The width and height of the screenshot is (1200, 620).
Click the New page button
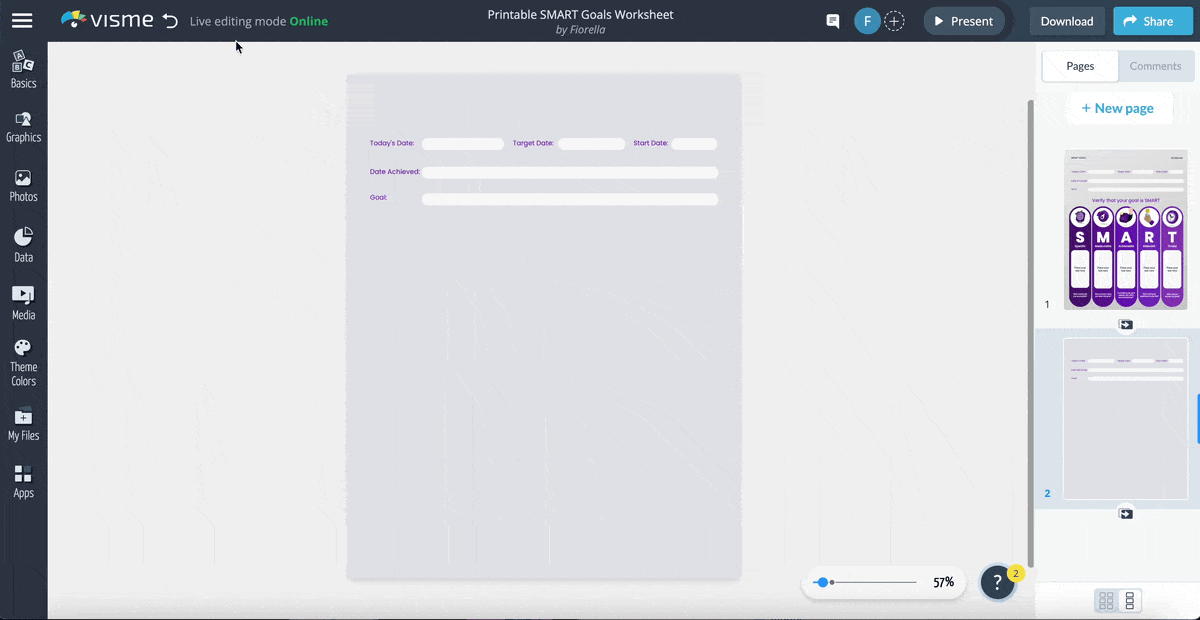[x=1118, y=108]
